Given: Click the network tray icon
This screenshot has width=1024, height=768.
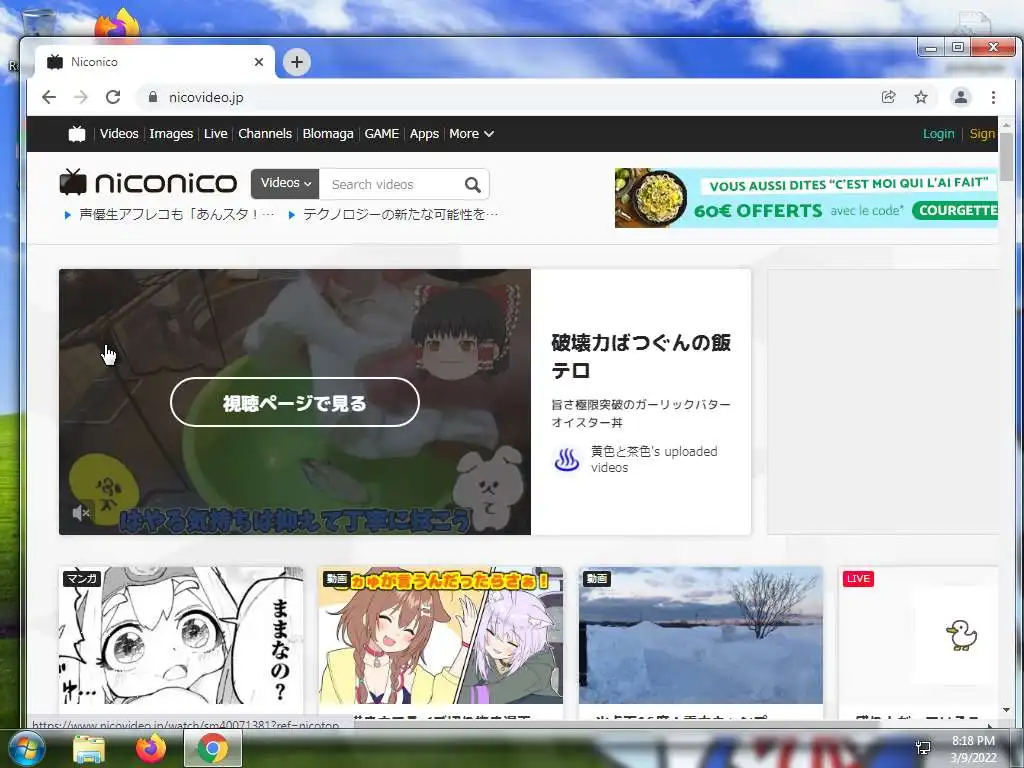Looking at the screenshot, I should tap(923, 748).
